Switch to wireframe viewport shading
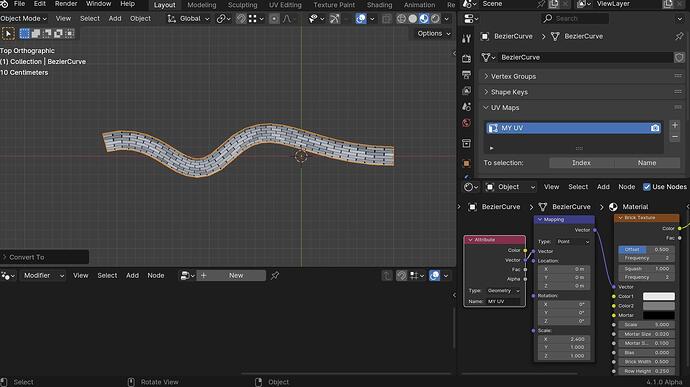Image resolution: width=690 pixels, height=387 pixels. click(401, 18)
